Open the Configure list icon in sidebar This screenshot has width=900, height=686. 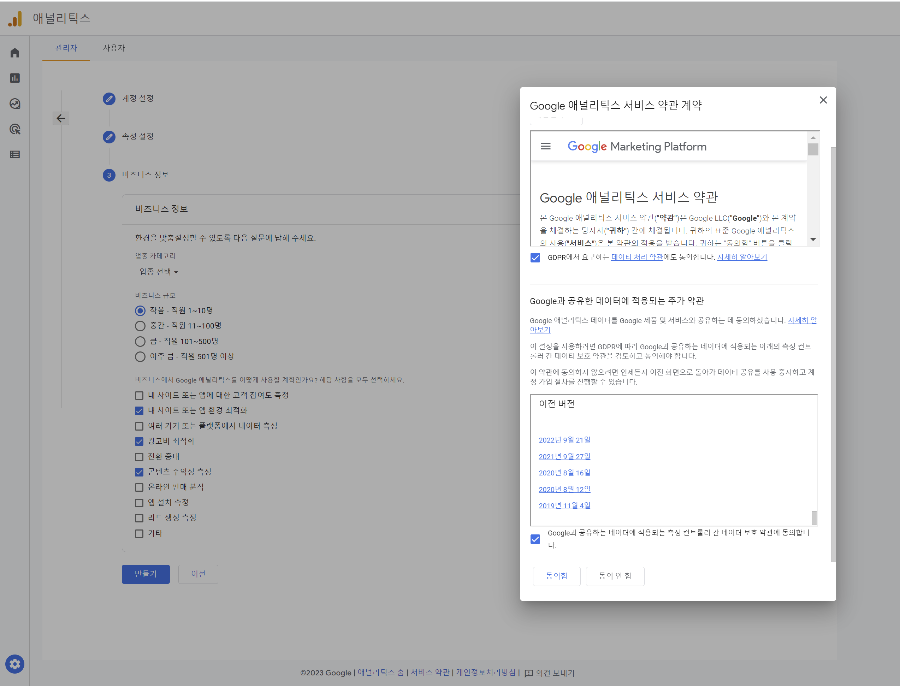tap(15, 154)
